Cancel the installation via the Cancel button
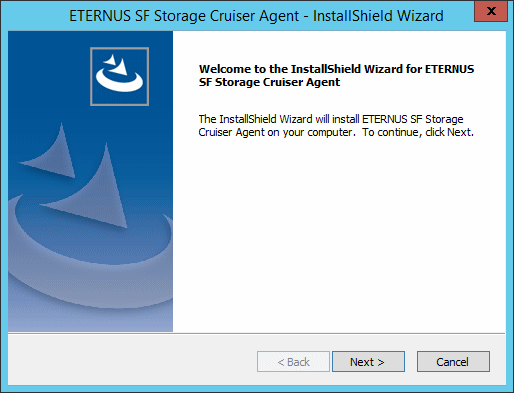This screenshot has height=393, width=514. point(453,362)
